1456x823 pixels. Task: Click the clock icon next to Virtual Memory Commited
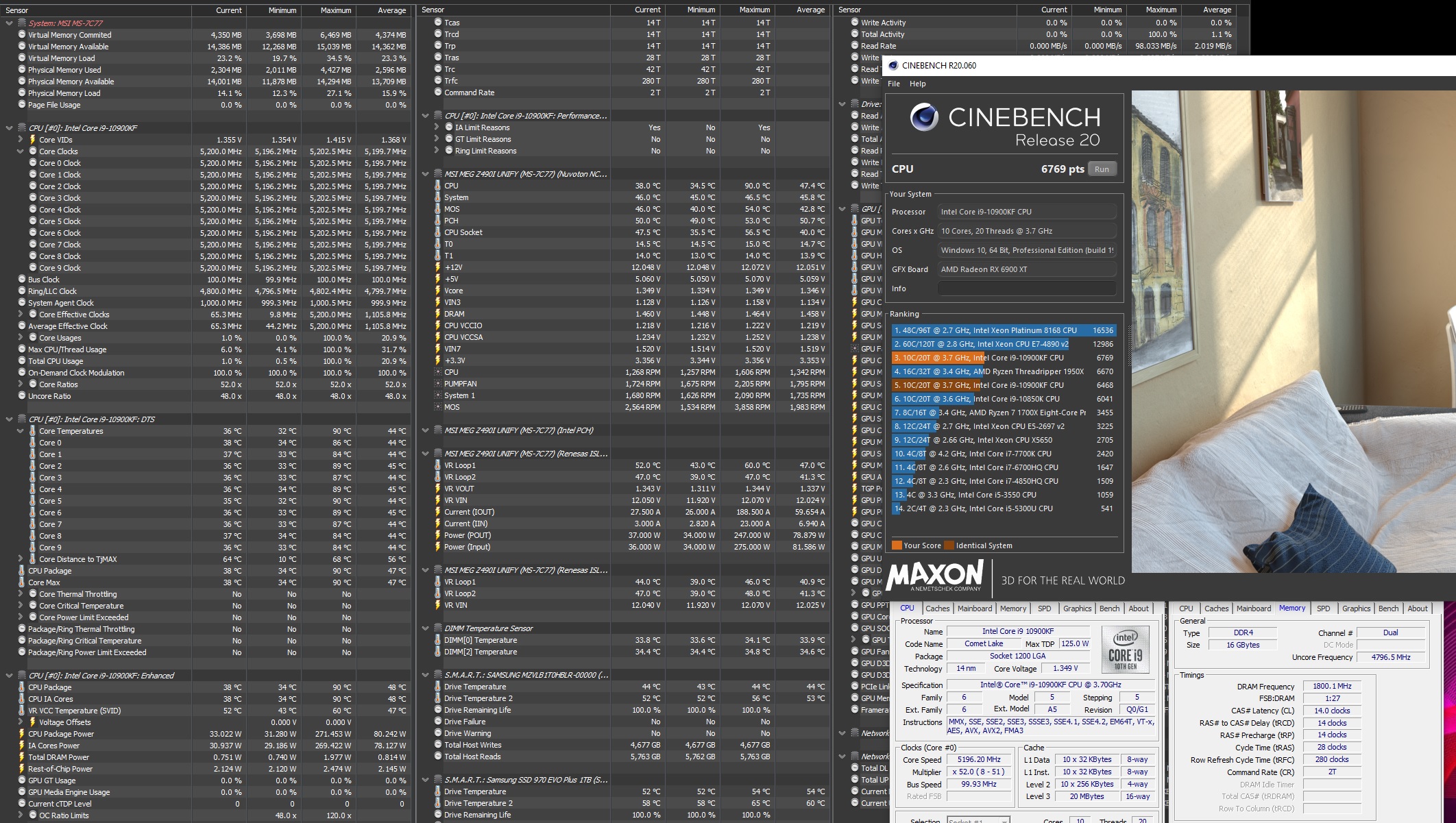click(x=22, y=35)
